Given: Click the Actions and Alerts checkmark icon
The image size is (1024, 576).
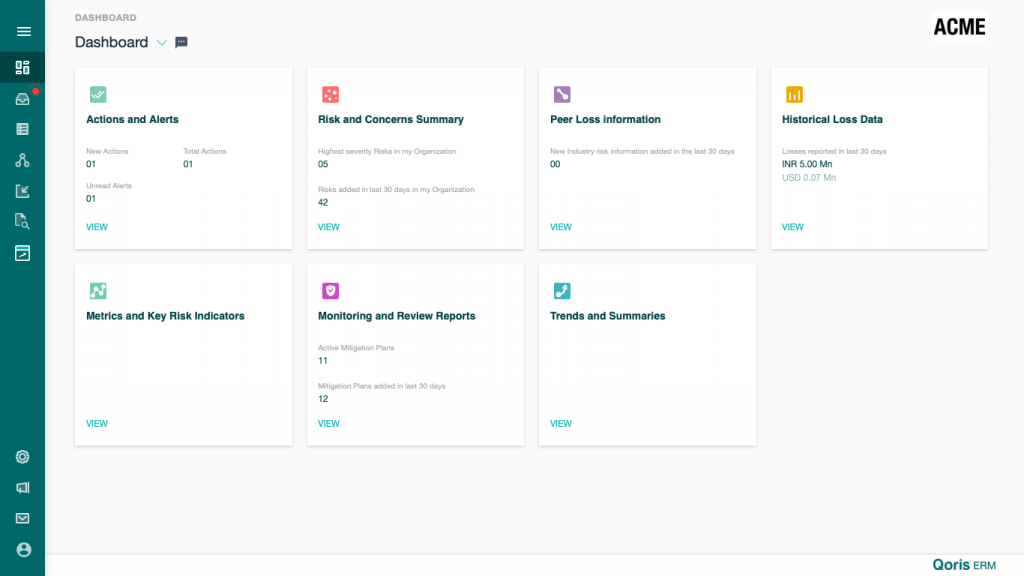Looking at the screenshot, I should click(98, 95).
